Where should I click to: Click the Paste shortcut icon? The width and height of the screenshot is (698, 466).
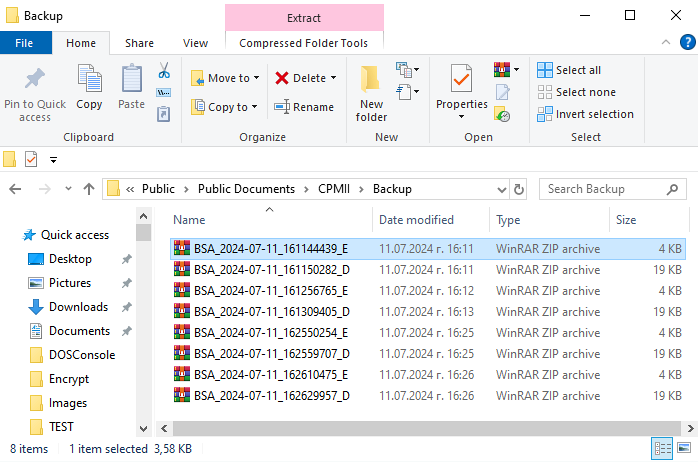163,114
